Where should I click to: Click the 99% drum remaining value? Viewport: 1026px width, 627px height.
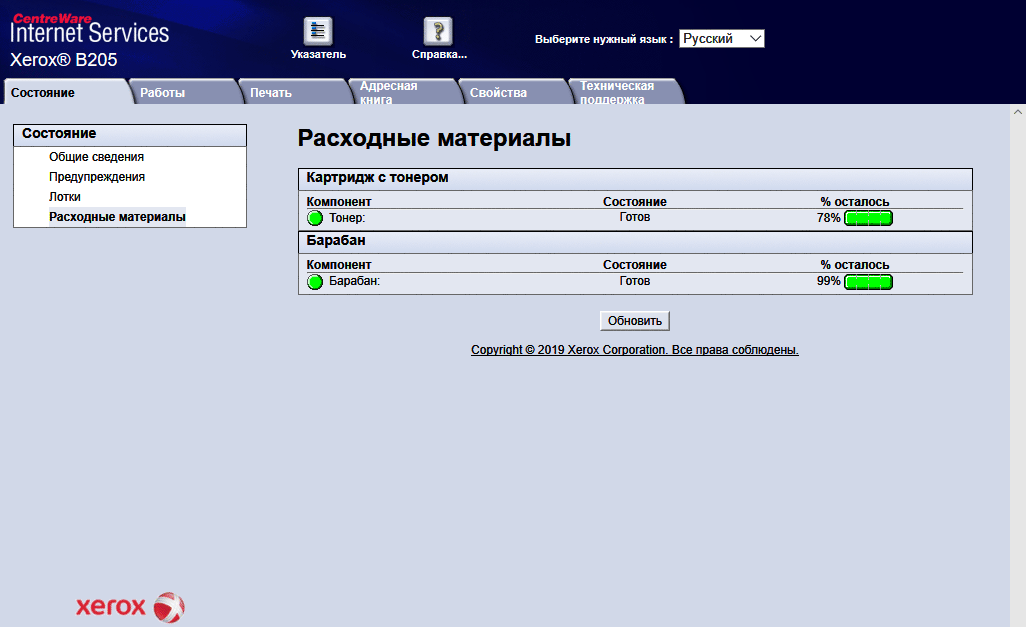click(828, 281)
